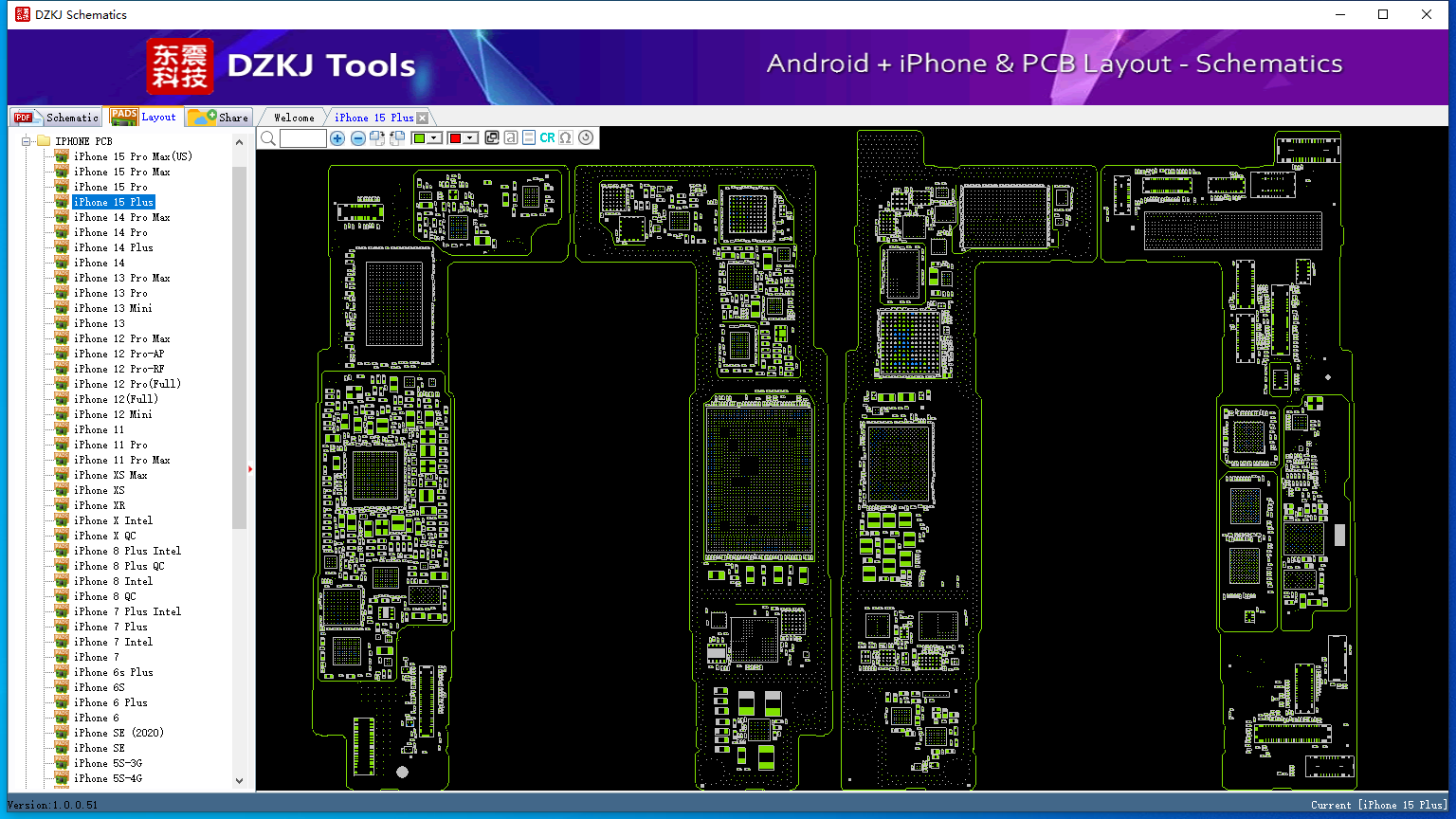Click the Omega symbol icon in the toolbar

(566, 138)
